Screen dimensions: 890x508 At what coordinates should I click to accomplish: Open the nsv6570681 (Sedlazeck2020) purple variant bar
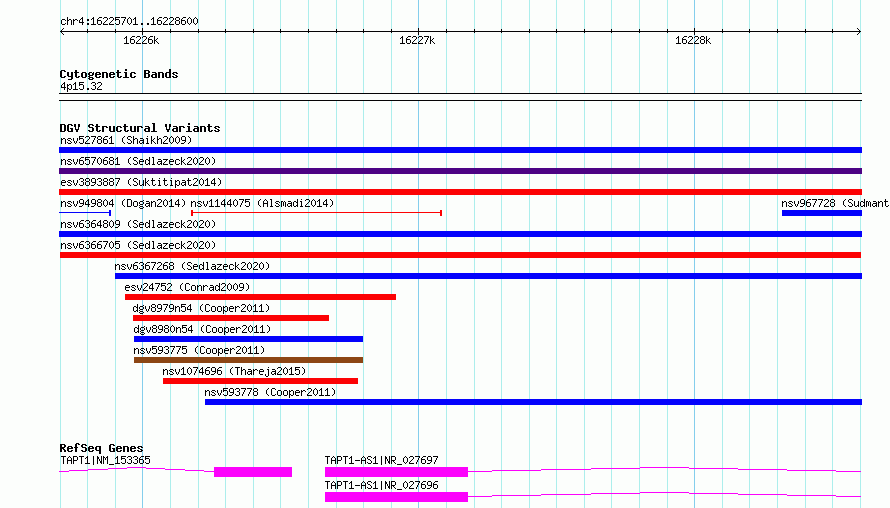coord(460,171)
